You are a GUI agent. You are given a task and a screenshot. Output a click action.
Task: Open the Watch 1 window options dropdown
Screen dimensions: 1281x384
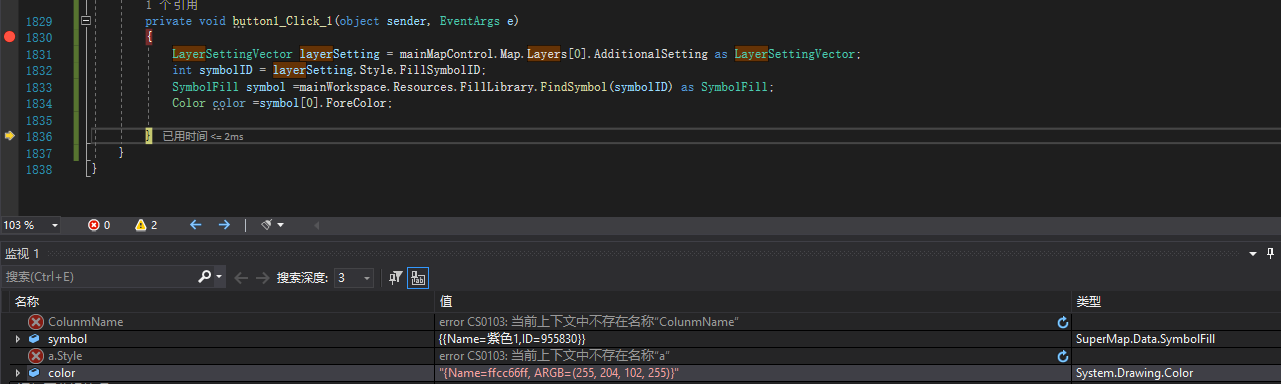coord(1254,254)
